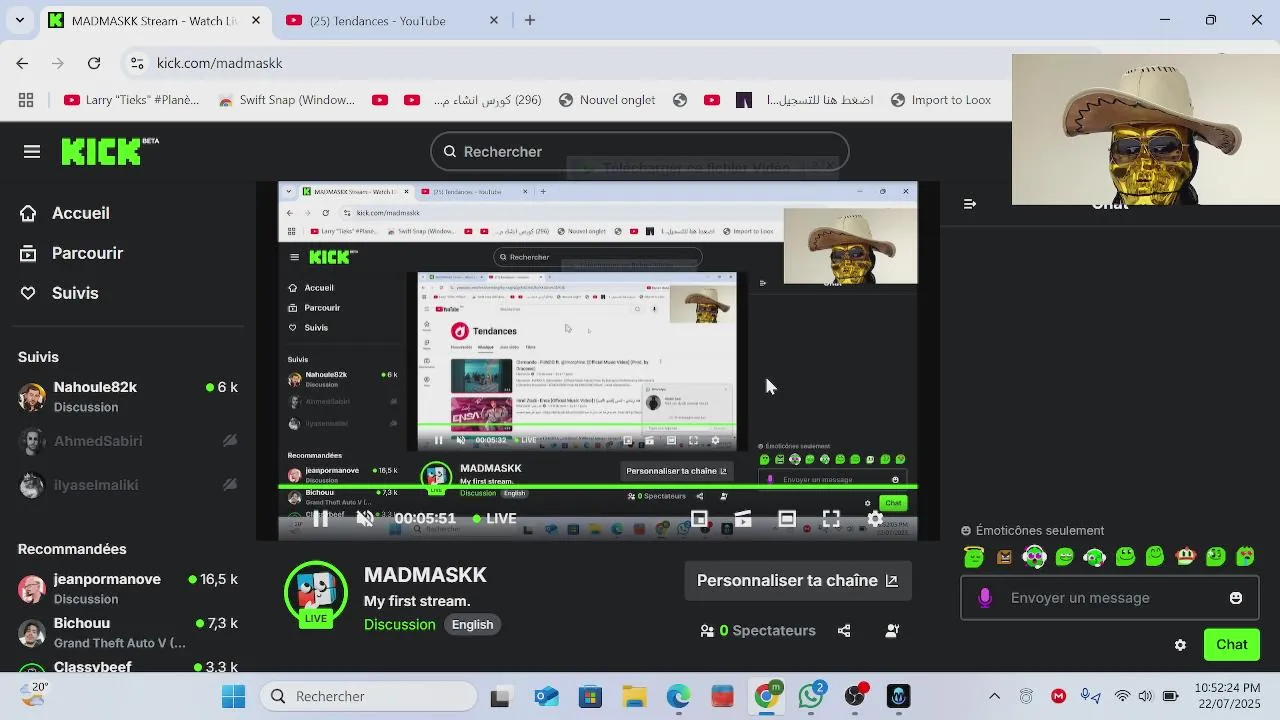Open Outlook from the taskbar
1280x720 pixels.
tap(546, 697)
